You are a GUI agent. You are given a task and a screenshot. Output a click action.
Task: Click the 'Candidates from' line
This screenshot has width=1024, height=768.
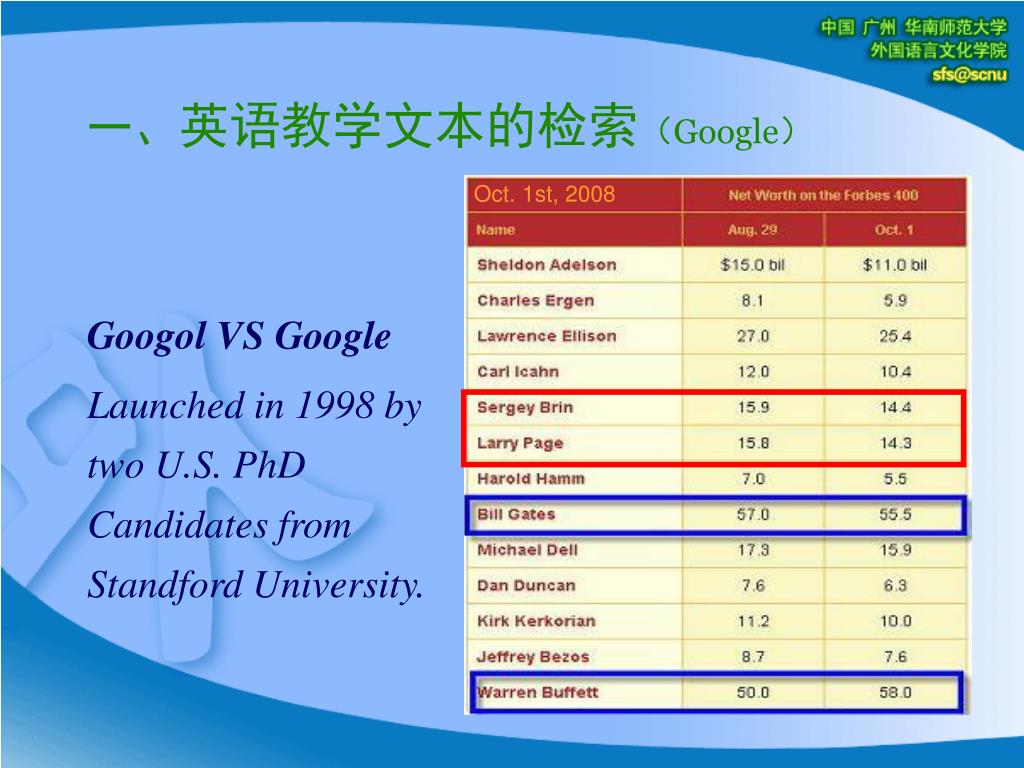click(x=219, y=526)
